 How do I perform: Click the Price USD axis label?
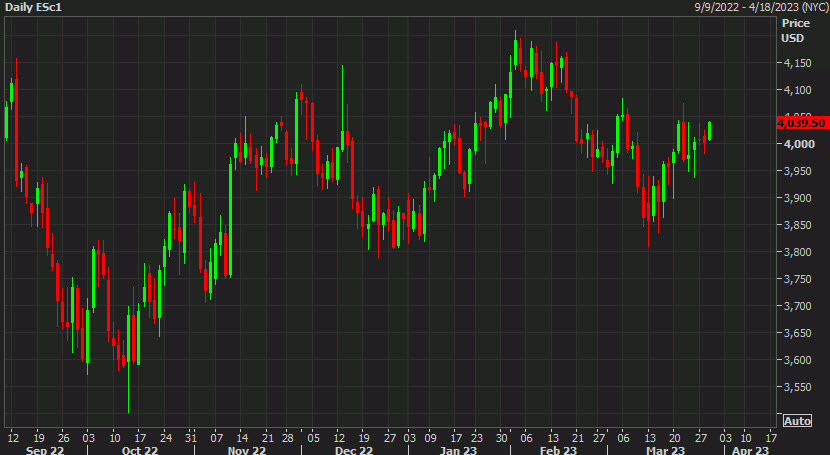[796, 31]
